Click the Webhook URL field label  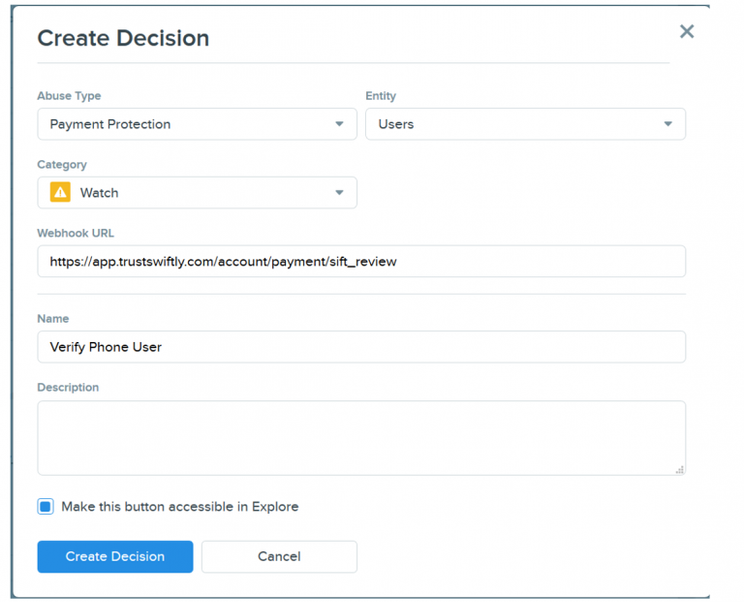click(x=75, y=233)
